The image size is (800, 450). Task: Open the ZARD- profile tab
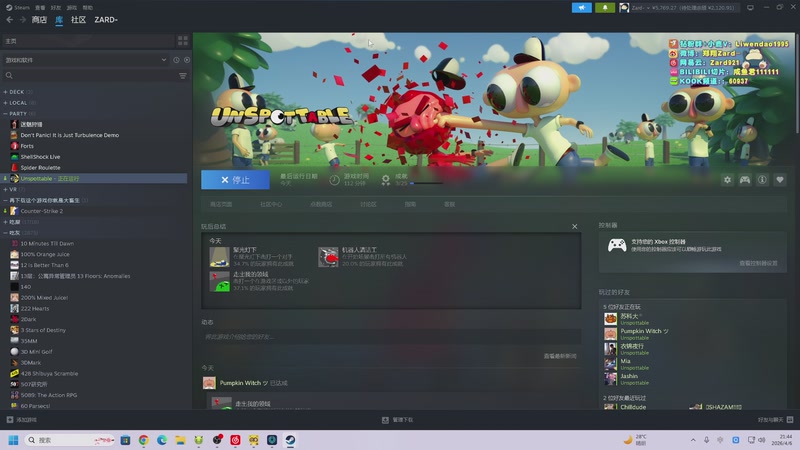[x=106, y=20]
